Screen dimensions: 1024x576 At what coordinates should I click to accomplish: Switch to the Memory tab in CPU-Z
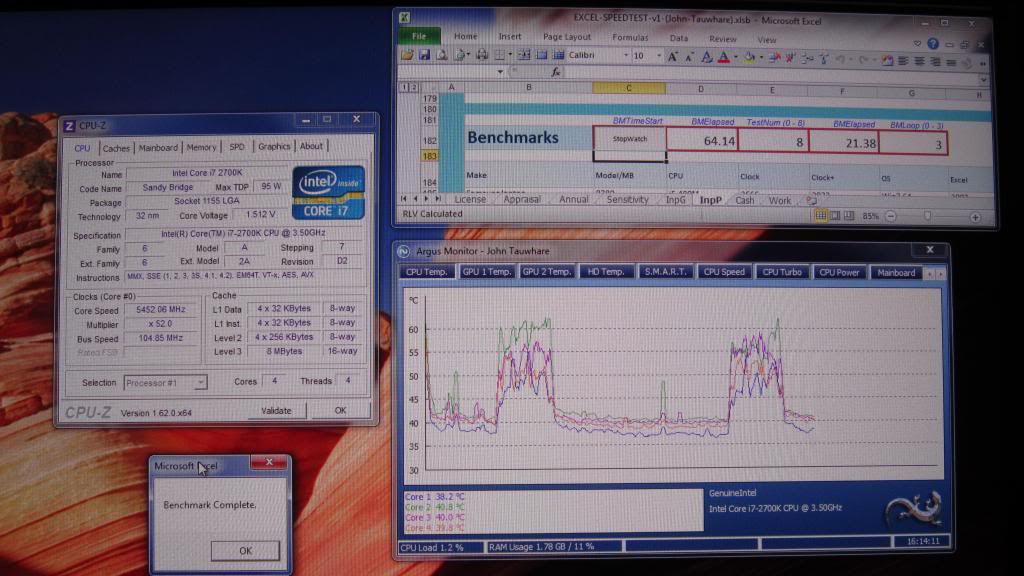[201, 148]
